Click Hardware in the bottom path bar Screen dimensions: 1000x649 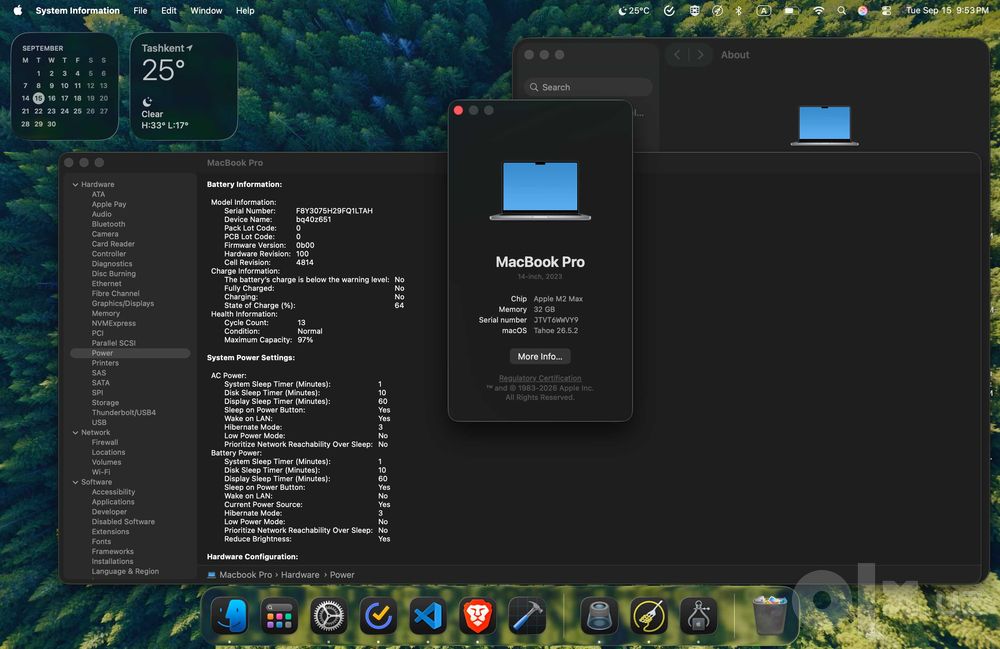click(x=300, y=574)
